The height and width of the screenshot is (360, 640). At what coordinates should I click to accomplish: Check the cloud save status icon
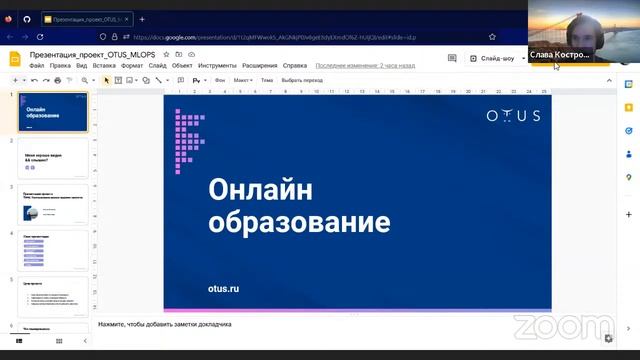pyautogui.click(x=191, y=54)
